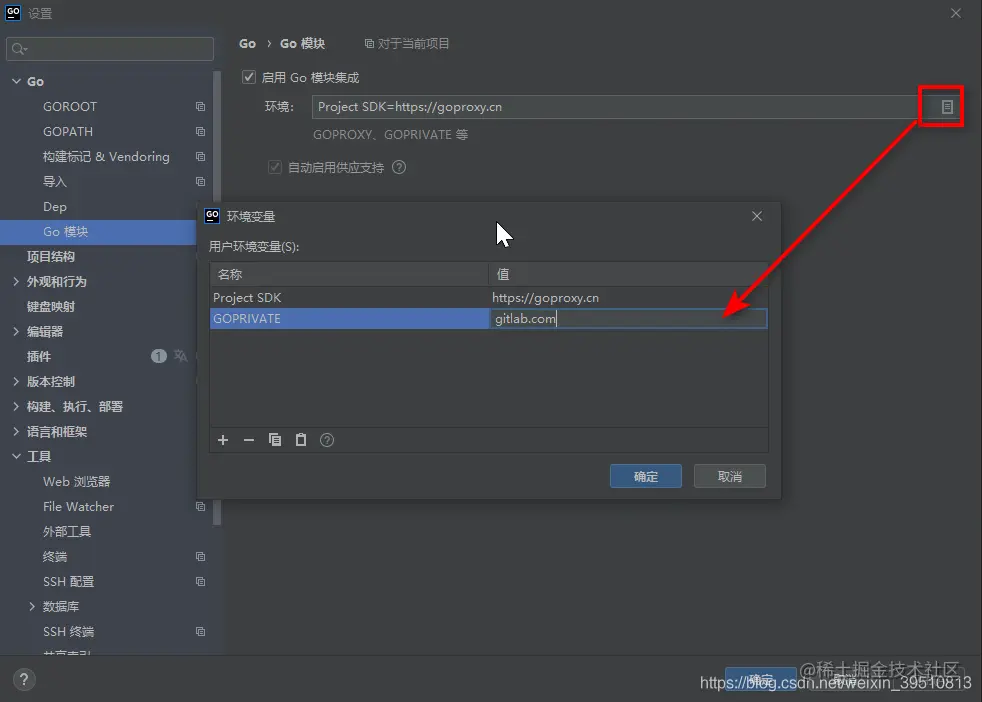
Task: Click project icon beside 导入
Action: pyautogui.click(x=200, y=182)
